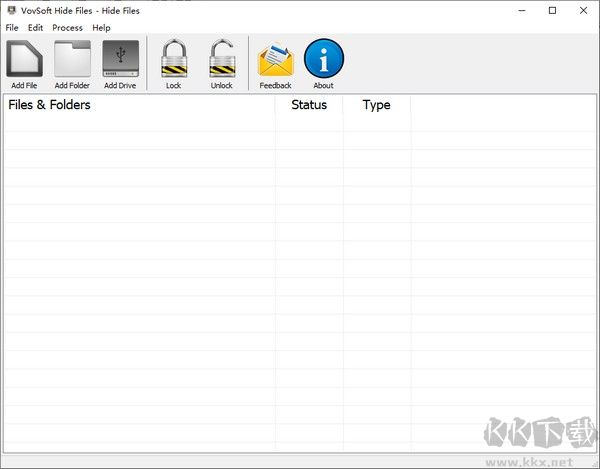Screen dimensions: 600x469
Task: Click the Unlock open padlock icon
Action: 222,58
